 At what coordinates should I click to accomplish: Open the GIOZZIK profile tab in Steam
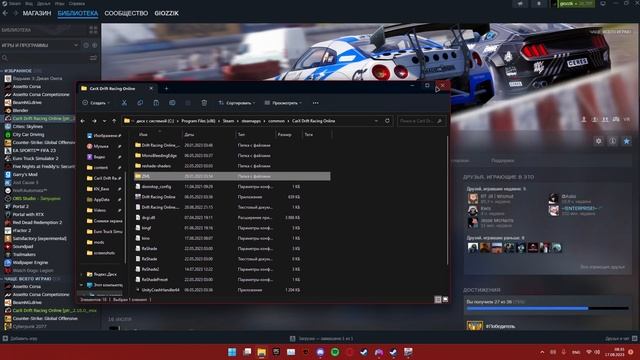(167, 13)
